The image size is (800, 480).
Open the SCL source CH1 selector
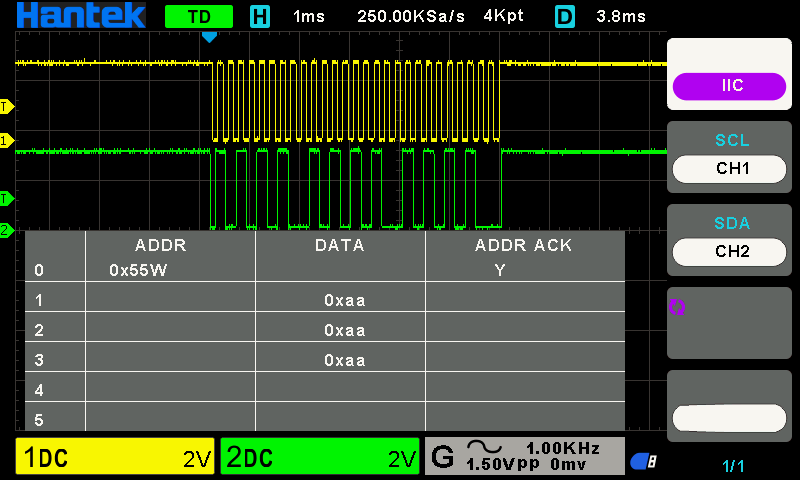(x=729, y=169)
